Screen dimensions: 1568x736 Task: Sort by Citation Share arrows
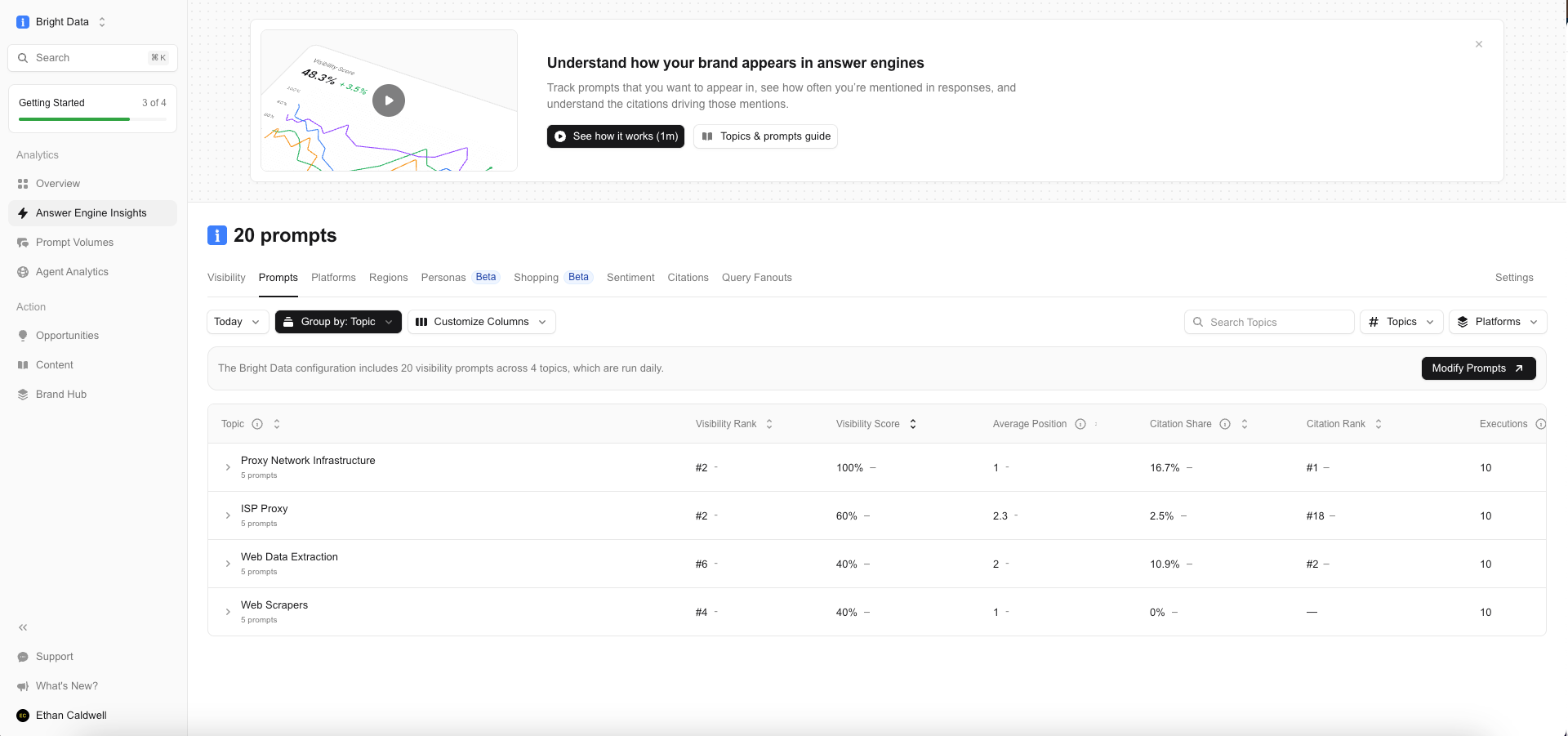[x=1245, y=424]
